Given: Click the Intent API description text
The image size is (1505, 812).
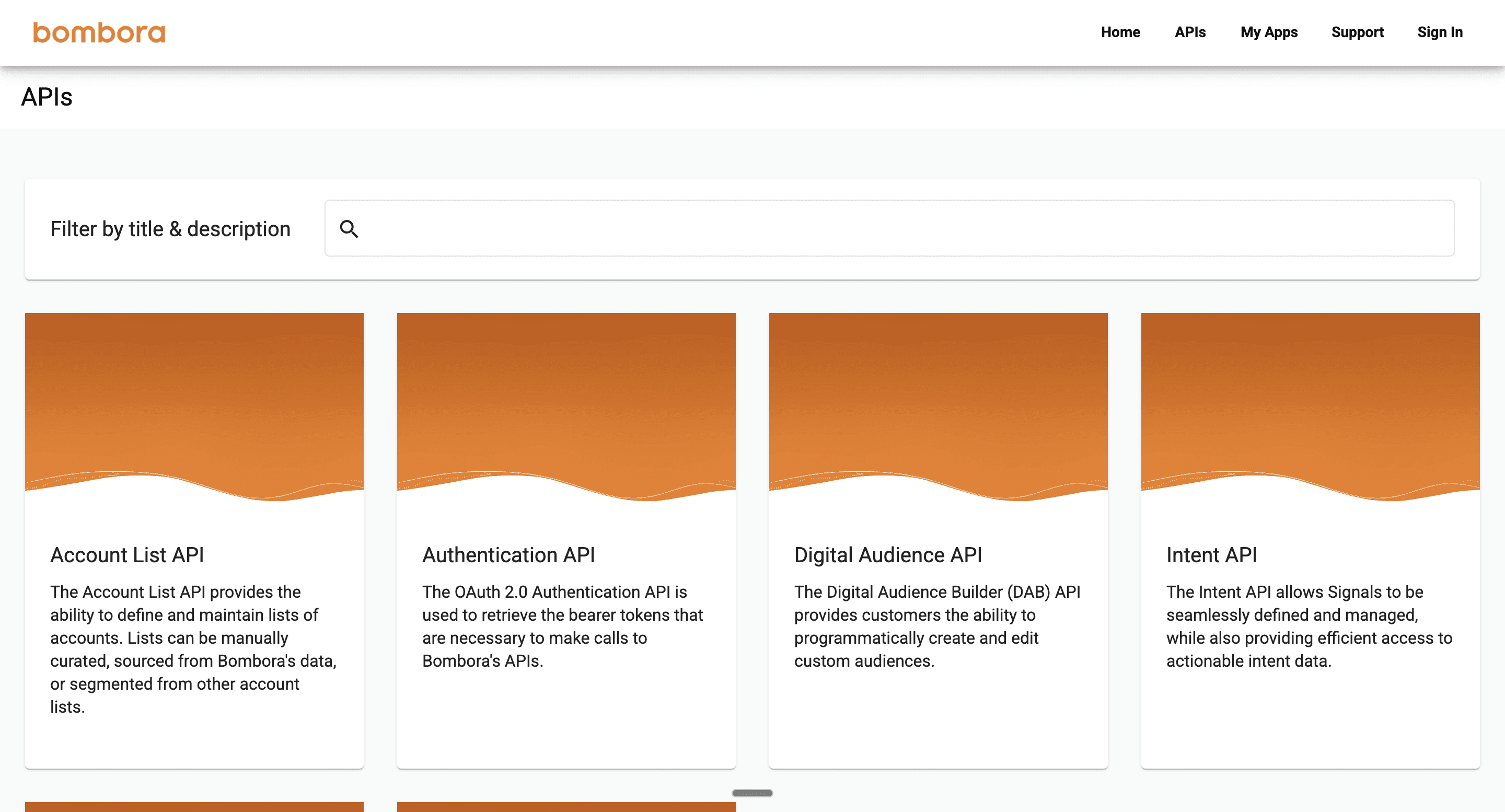Looking at the screenshot, I should pos(1309,626).
